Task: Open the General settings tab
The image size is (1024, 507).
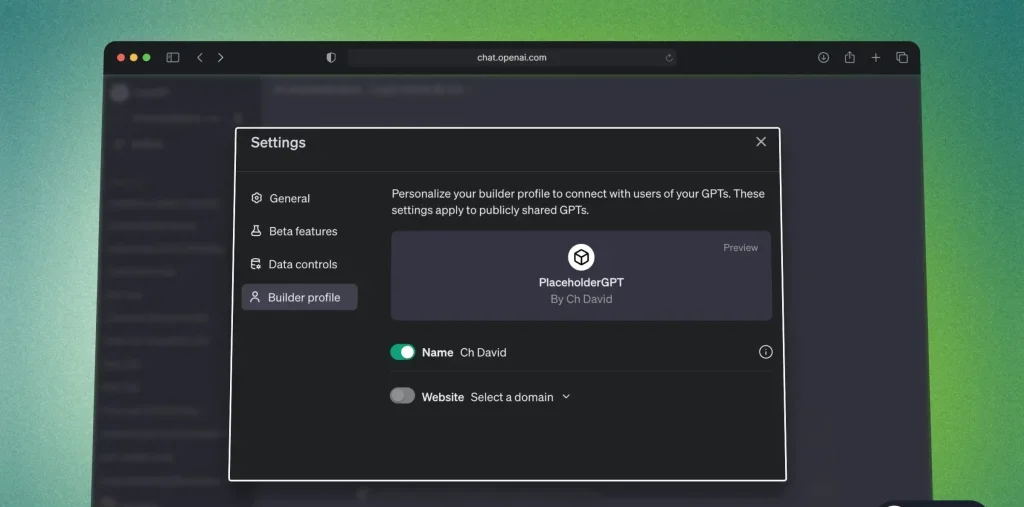Action: coord(289,198)
